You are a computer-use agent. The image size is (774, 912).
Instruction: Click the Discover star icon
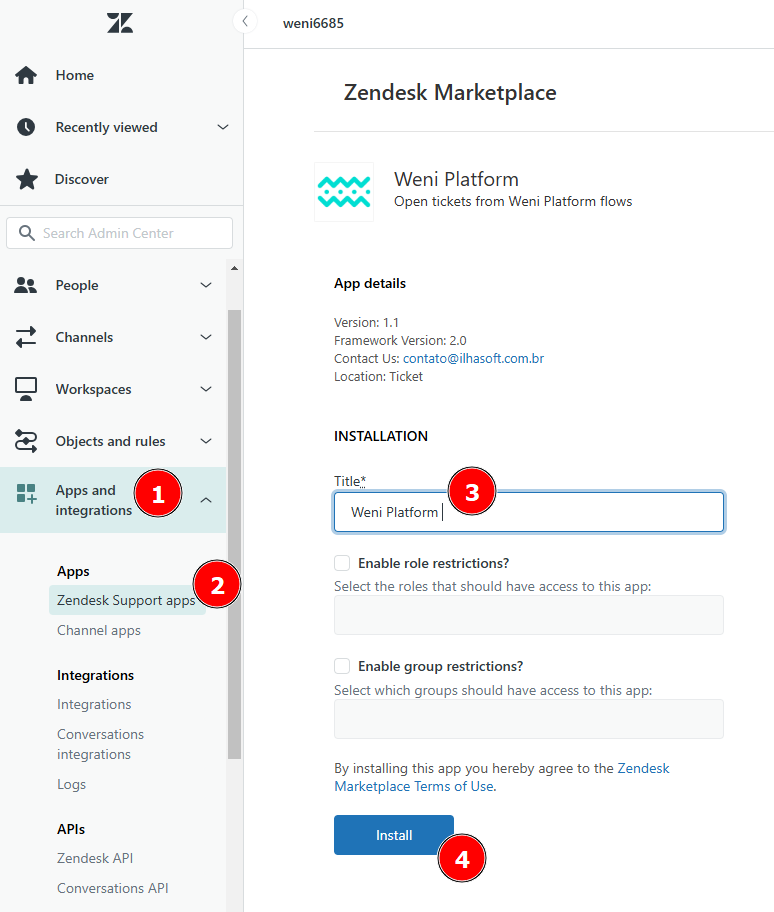26,179
